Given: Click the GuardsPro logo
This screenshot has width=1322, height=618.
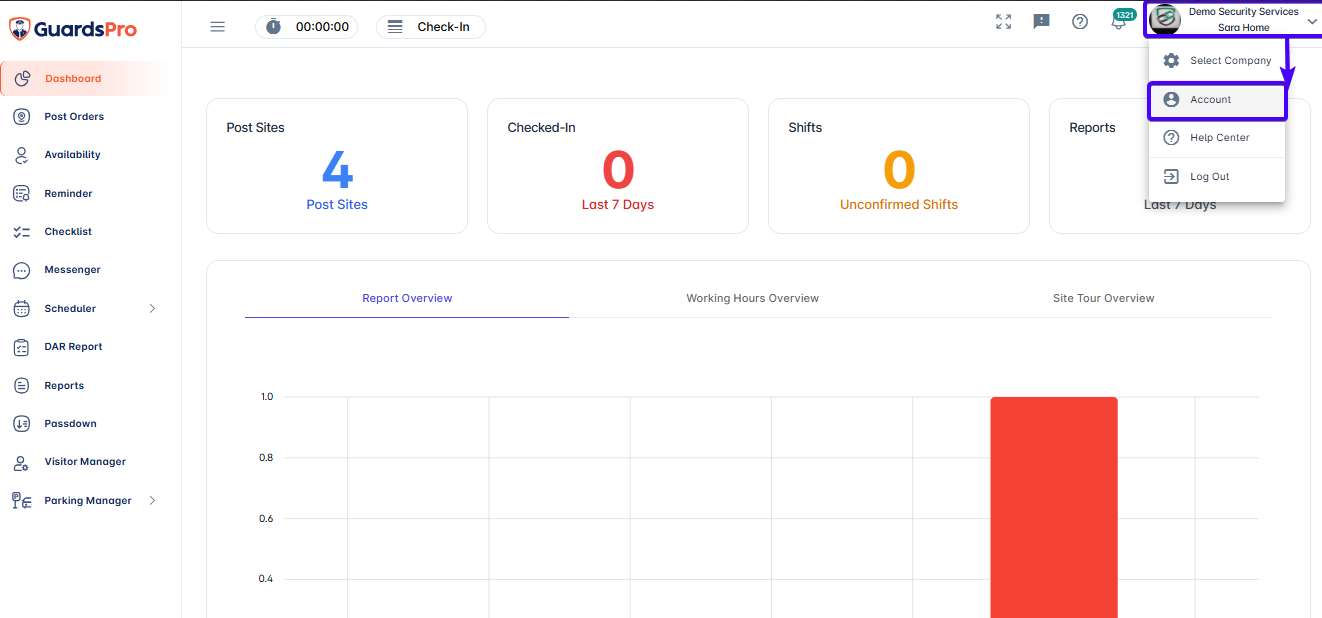Looking at the screenshot, I should [73, 28].
